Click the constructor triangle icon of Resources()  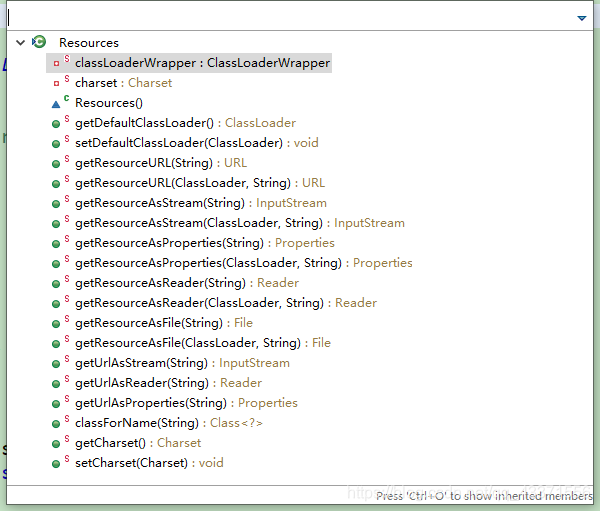click(56, 104)
